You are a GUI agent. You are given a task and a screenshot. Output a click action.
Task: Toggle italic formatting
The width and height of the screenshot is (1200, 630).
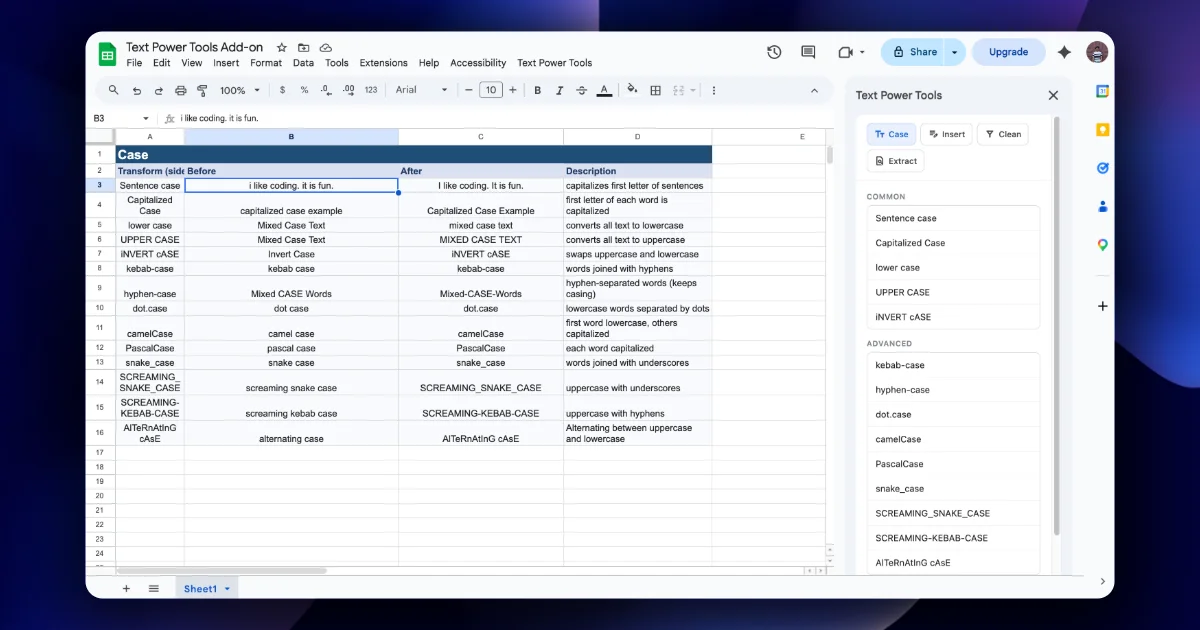coord(559,90)
